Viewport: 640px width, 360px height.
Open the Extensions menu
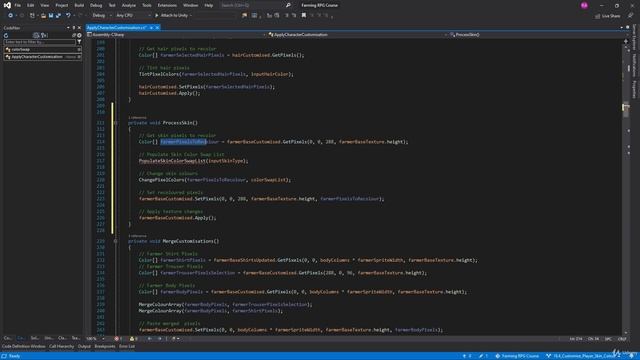(167, 5)
